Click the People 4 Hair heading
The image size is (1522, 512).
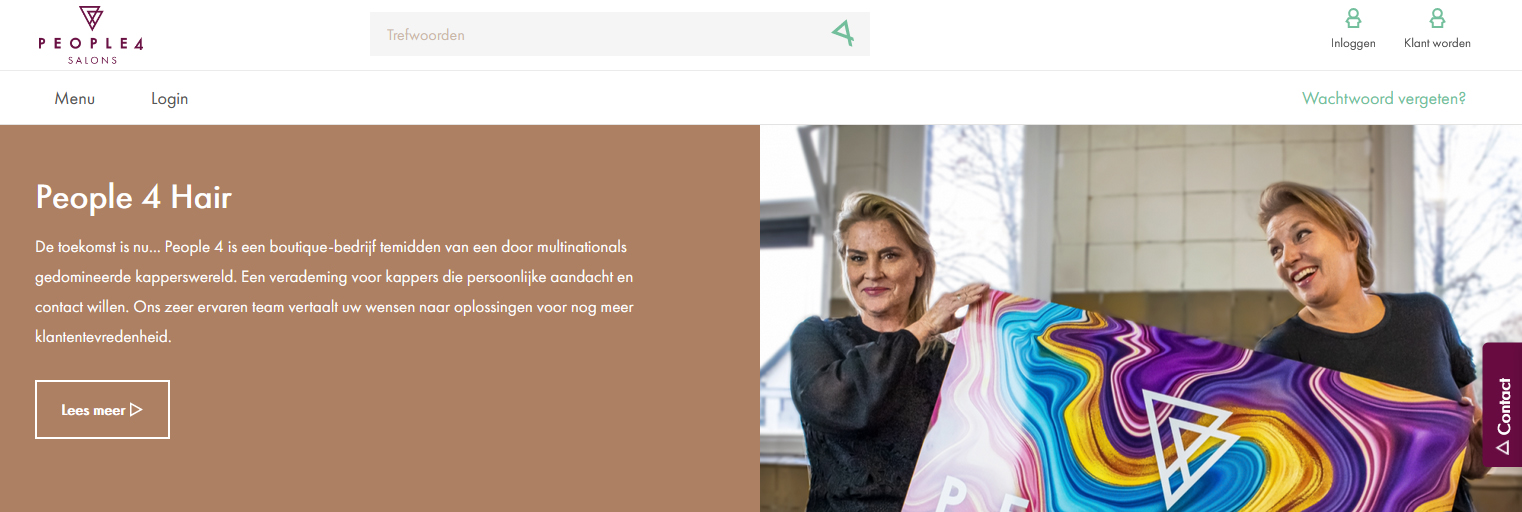click(x=134, y=197)
